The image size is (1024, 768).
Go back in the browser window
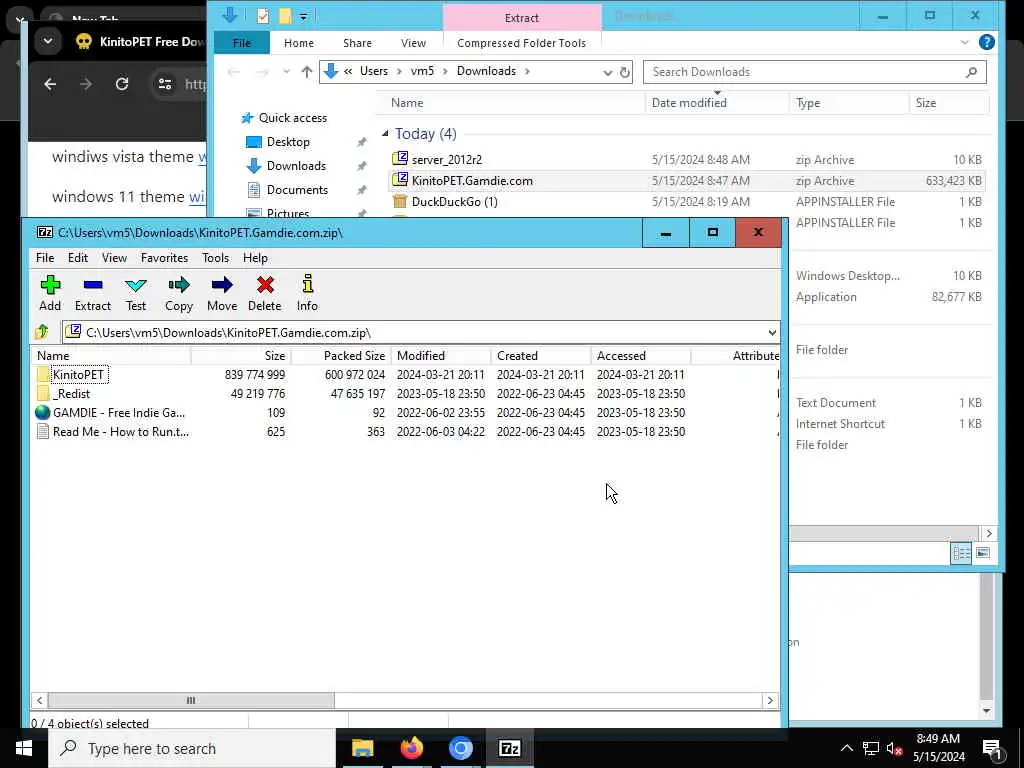coord(50,84)
